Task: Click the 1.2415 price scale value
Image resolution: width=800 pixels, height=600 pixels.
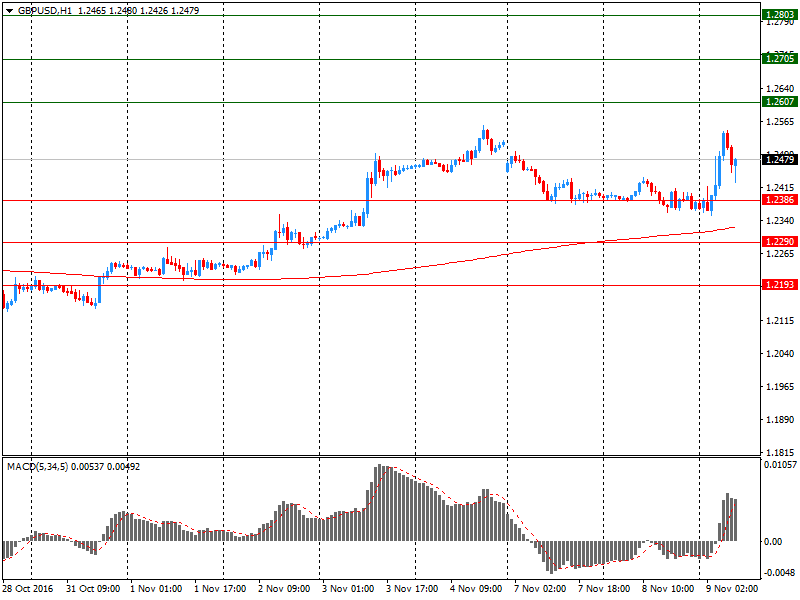Action: (x=780, y=188)
